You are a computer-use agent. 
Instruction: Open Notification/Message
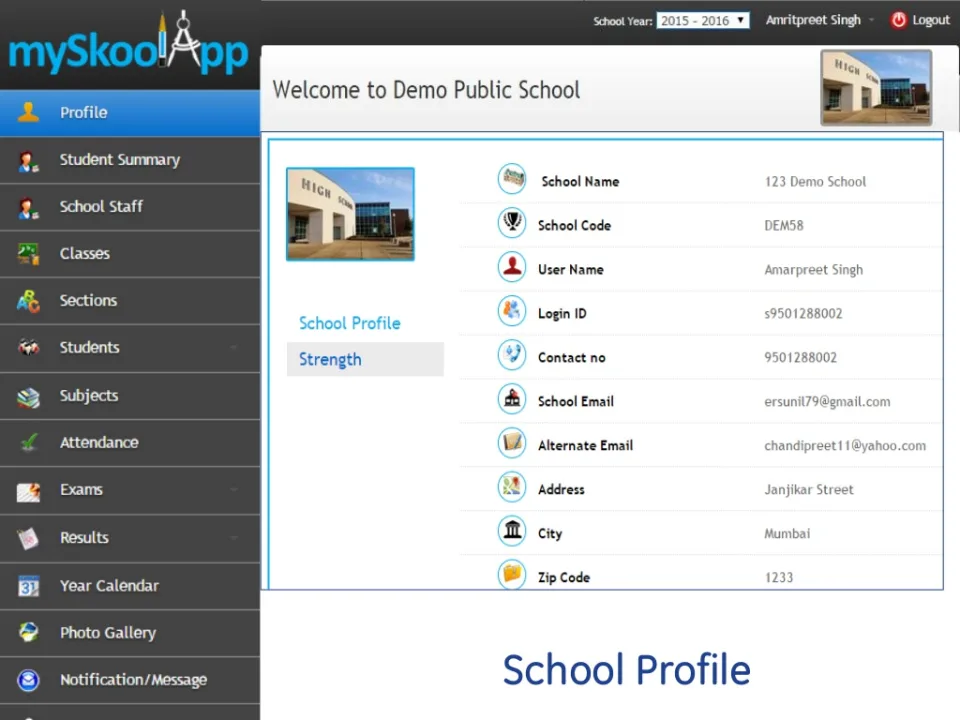tap(130, 680)
